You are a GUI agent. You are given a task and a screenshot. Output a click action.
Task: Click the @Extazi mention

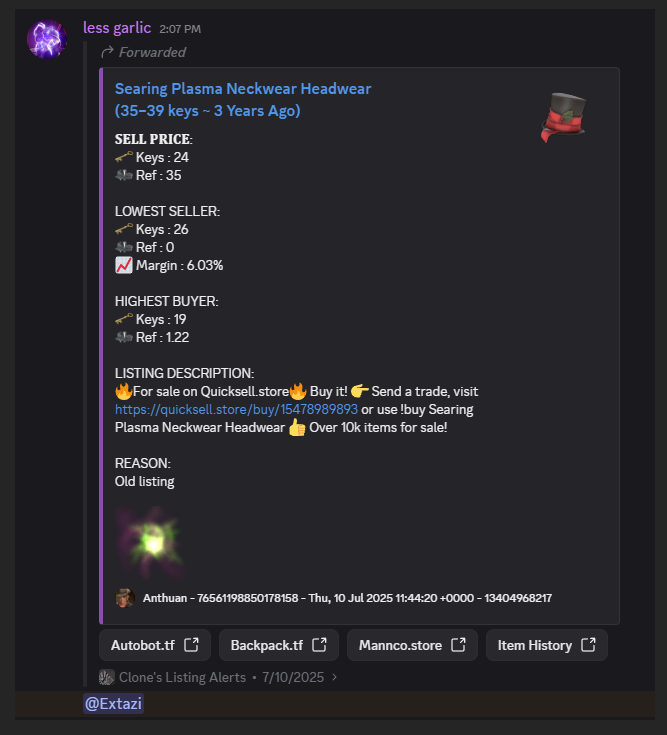(113, 704)
